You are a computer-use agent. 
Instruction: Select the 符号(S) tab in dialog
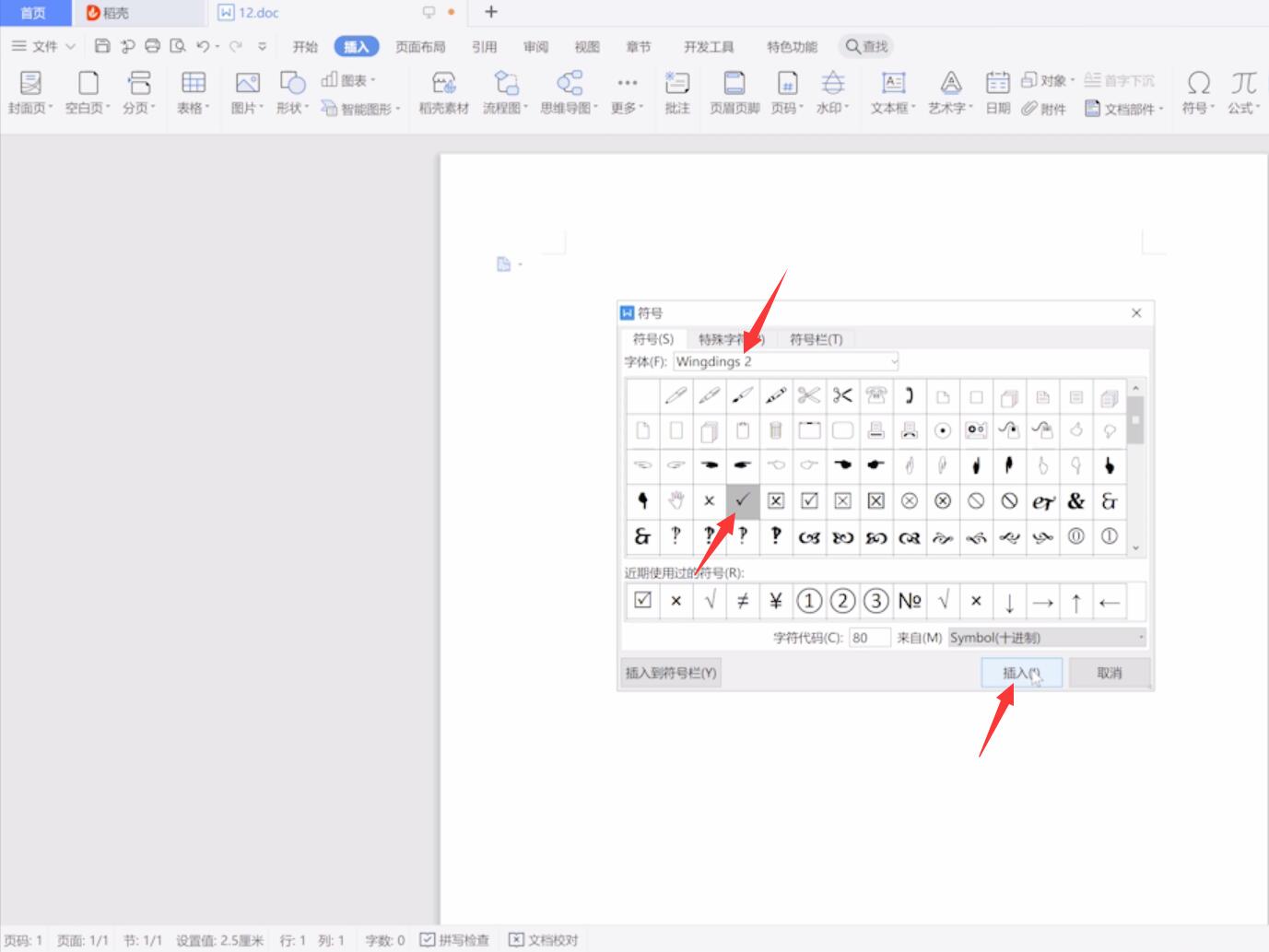653,339
